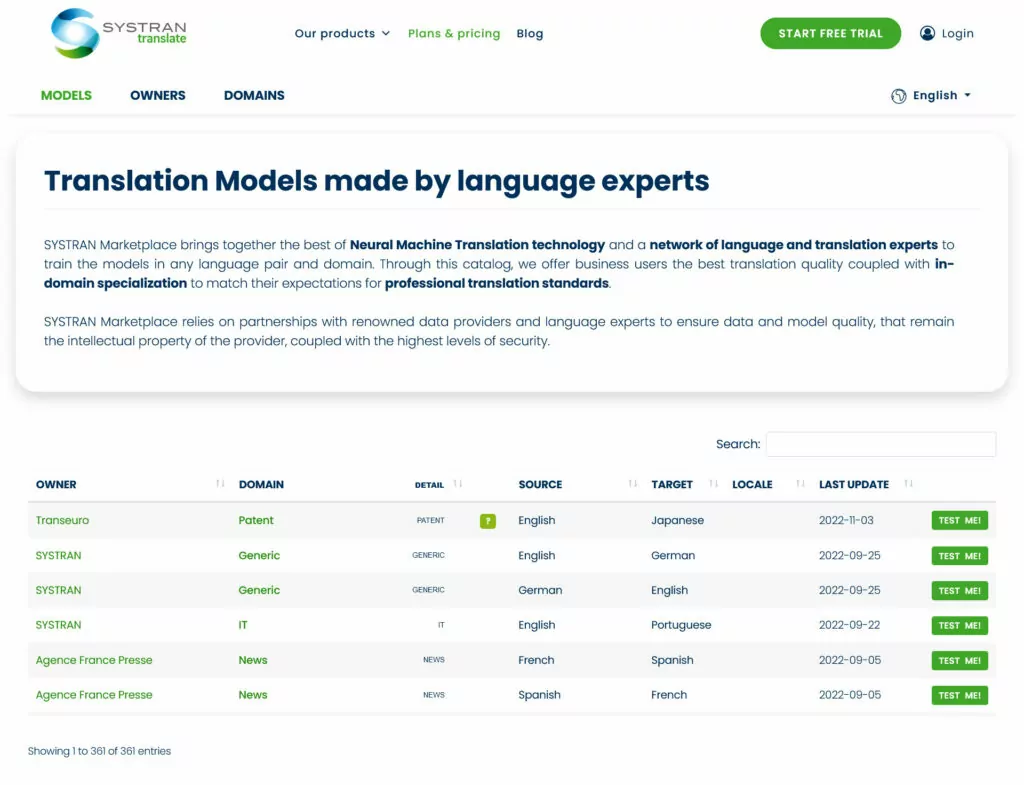This screenshot has height=785, width=1024.
Task: Click the green question mark badge in Transeuro row
Action: click(487, 521)
